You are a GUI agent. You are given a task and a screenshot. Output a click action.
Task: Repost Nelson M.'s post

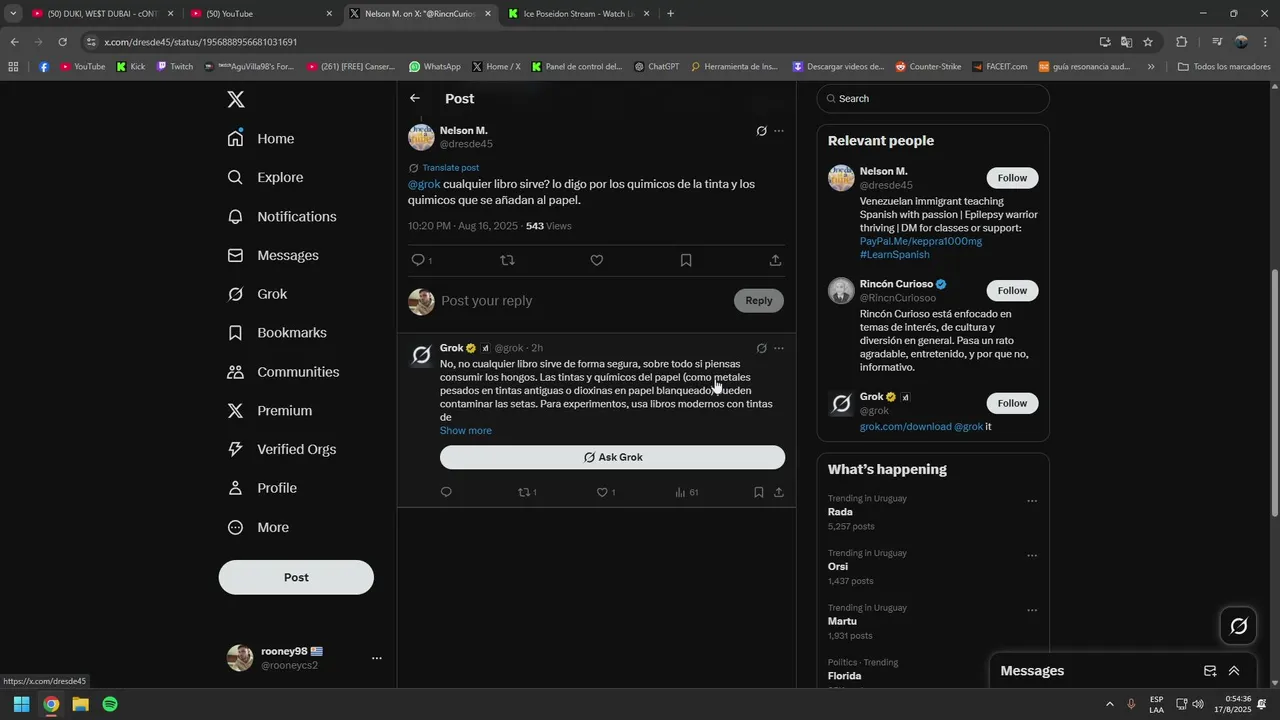click(x=507, y=260)
